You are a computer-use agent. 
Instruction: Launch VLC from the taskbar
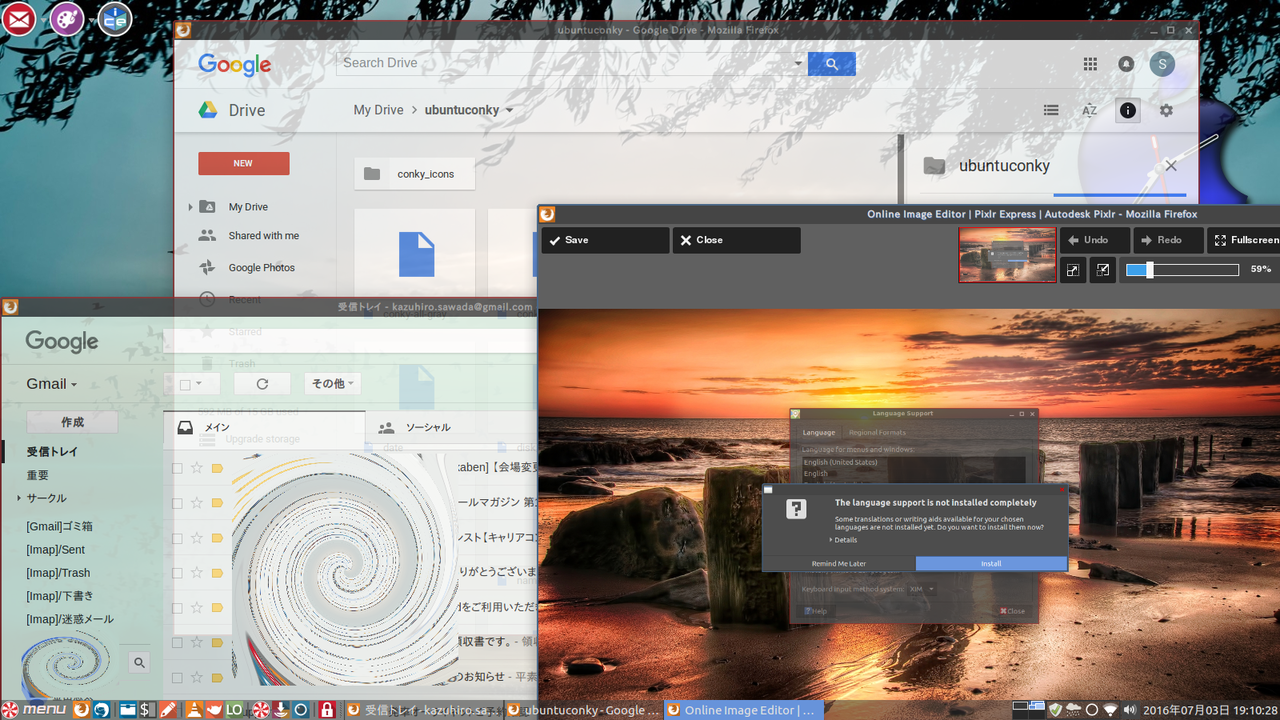pyautogui.click(x=192, y=710)
